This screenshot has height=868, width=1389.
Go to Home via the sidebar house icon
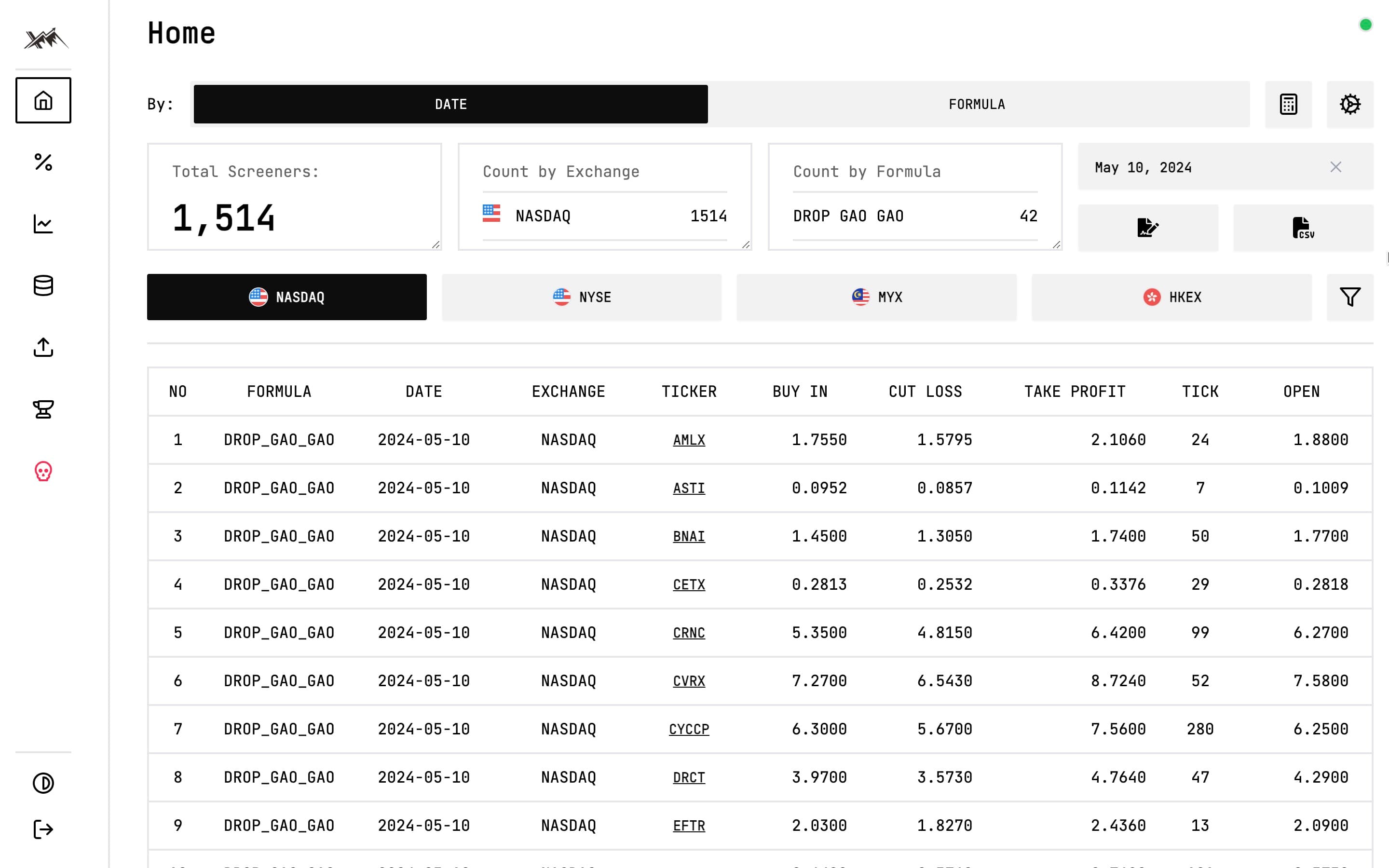click(x=43, y=100)
